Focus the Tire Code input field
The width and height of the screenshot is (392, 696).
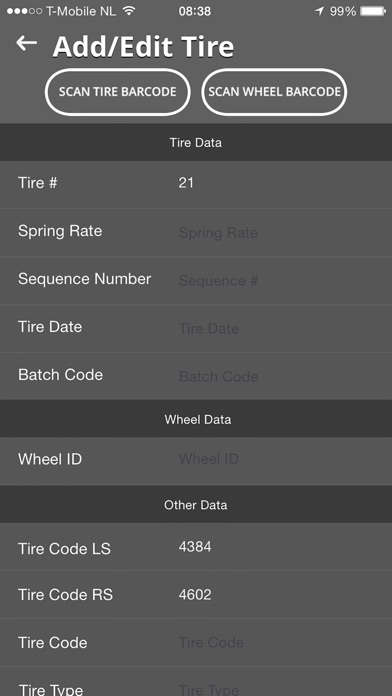280,643
